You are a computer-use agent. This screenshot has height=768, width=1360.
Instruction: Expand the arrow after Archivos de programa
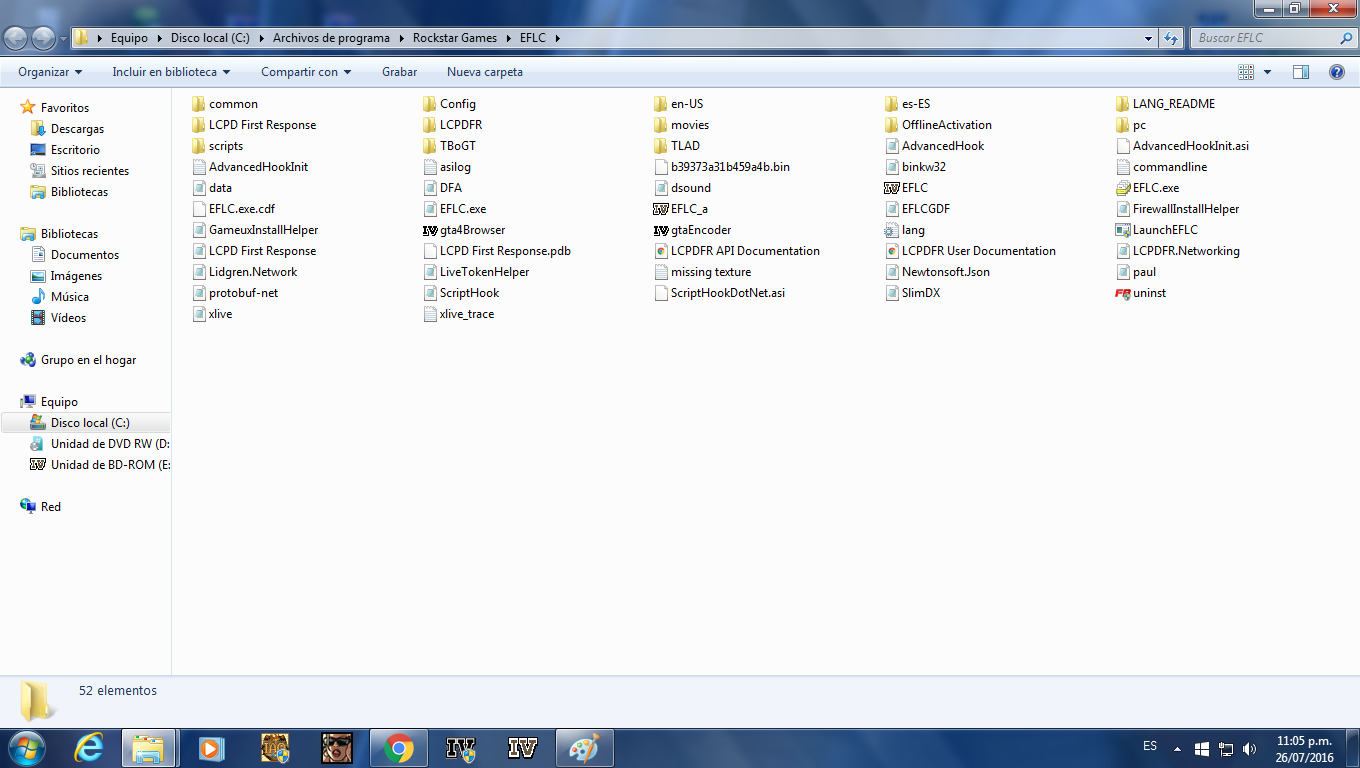pos(401,38)
